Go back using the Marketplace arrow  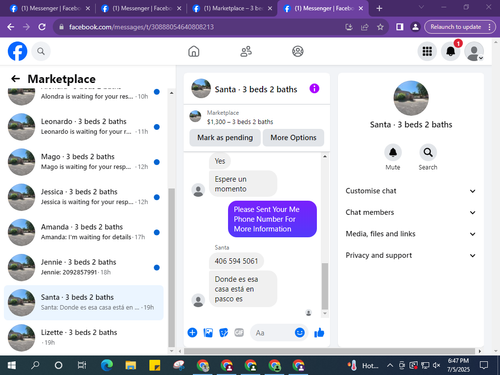15,79
